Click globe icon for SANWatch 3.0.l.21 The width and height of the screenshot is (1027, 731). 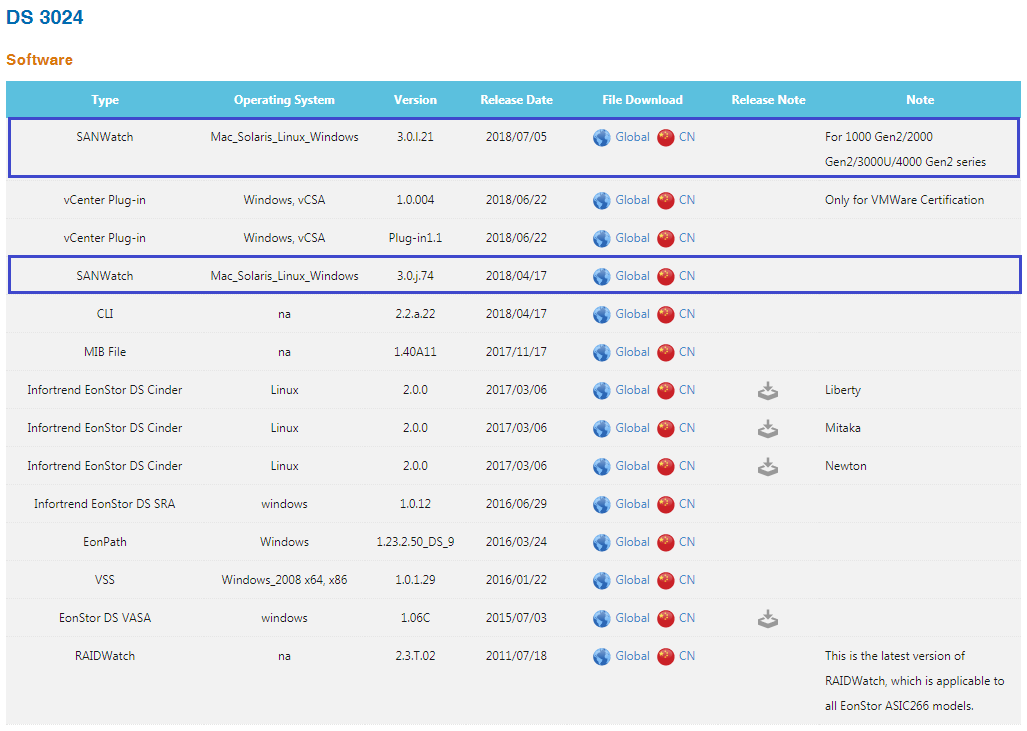[x=601, y=138]
